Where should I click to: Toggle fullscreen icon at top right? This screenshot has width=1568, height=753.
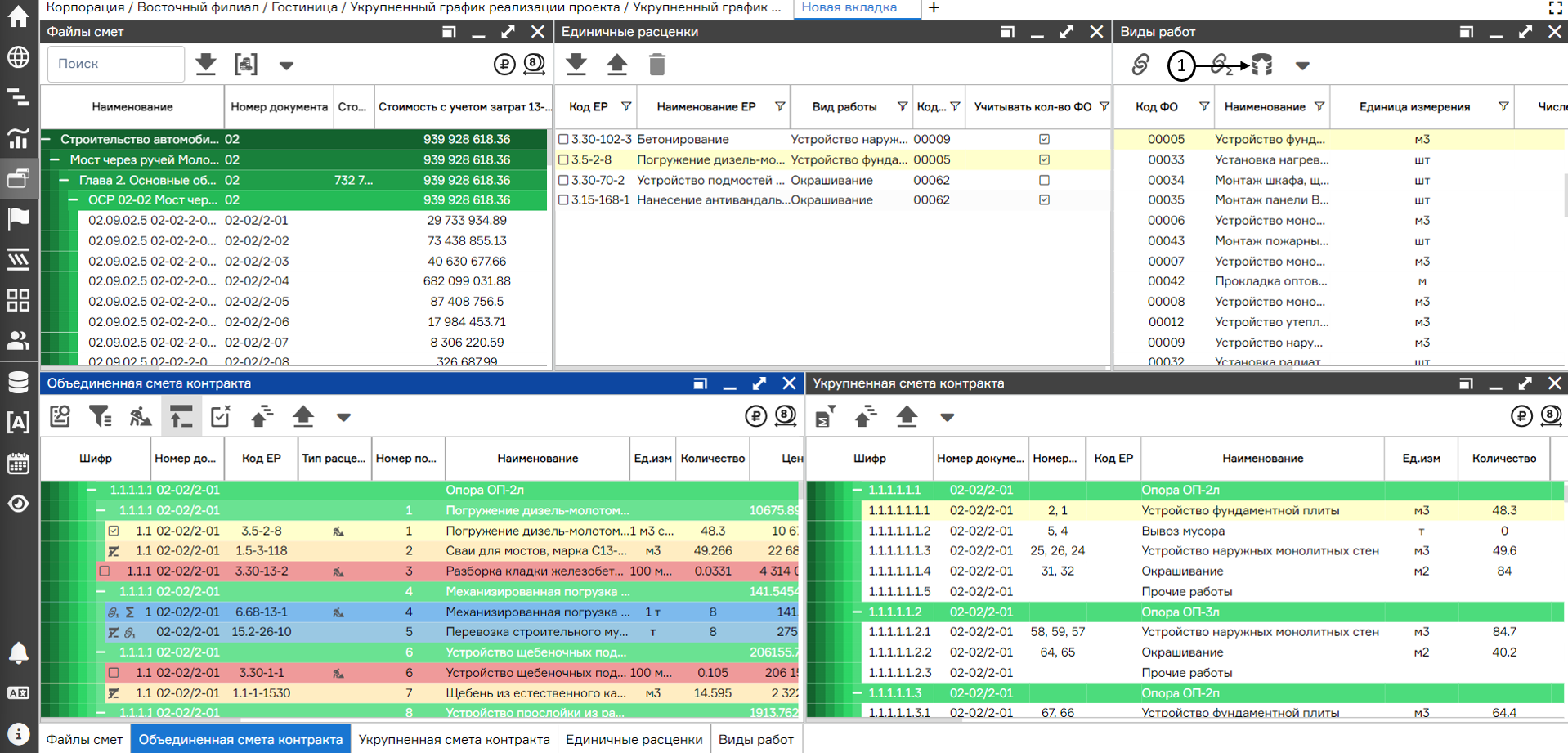[1556, 7]
